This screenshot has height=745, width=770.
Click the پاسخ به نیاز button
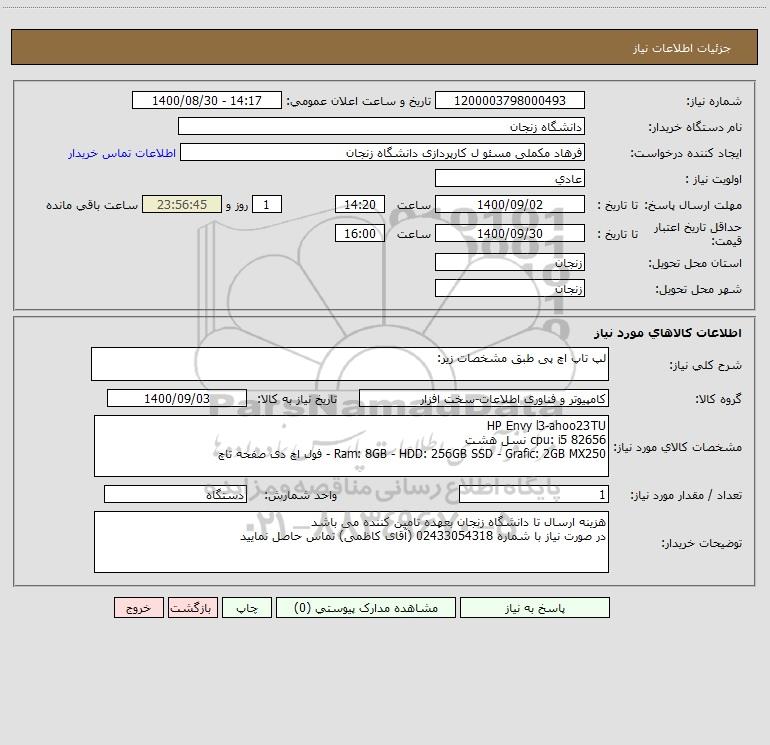pyautogui.click(x=534, y=607)
